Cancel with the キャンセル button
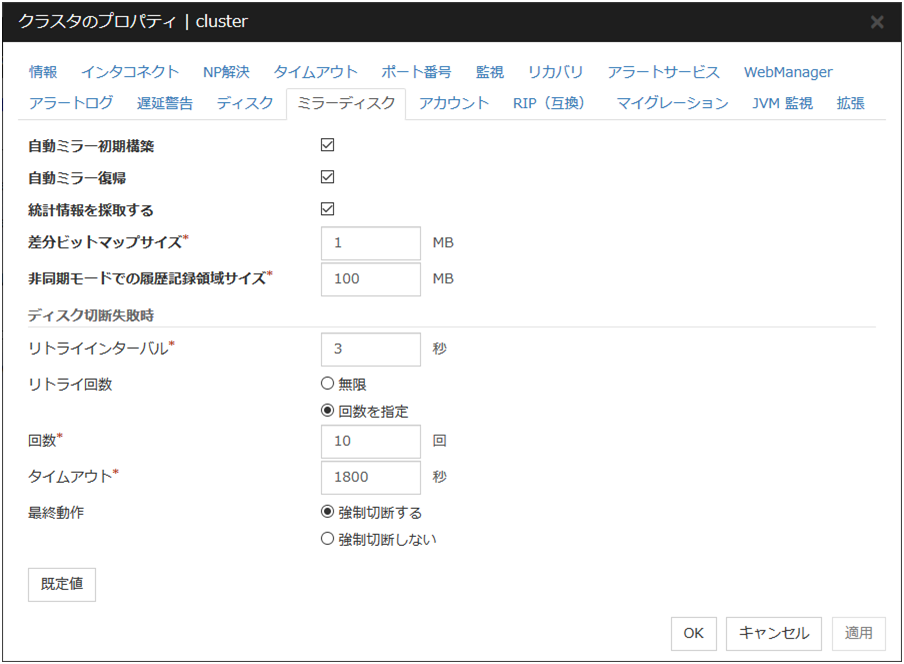Image resolution: width=904 pixels, height=664 pixels. [774, 633]
